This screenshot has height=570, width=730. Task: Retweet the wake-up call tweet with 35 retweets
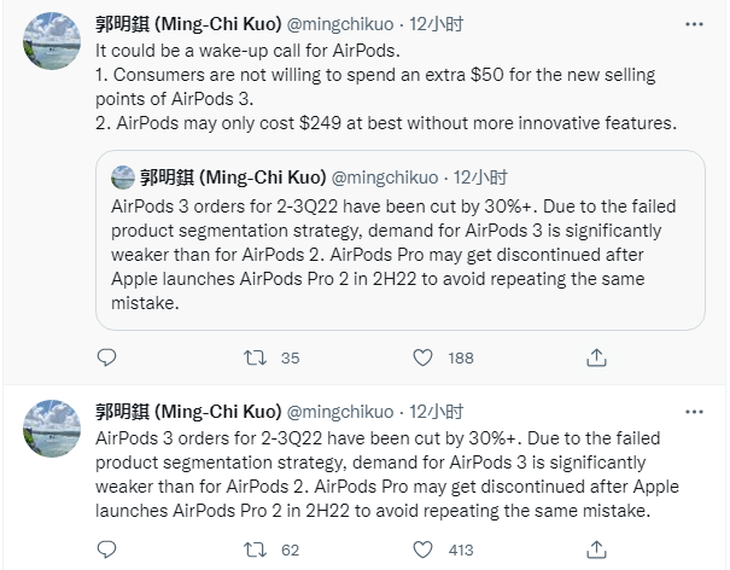tap(255, 358)
